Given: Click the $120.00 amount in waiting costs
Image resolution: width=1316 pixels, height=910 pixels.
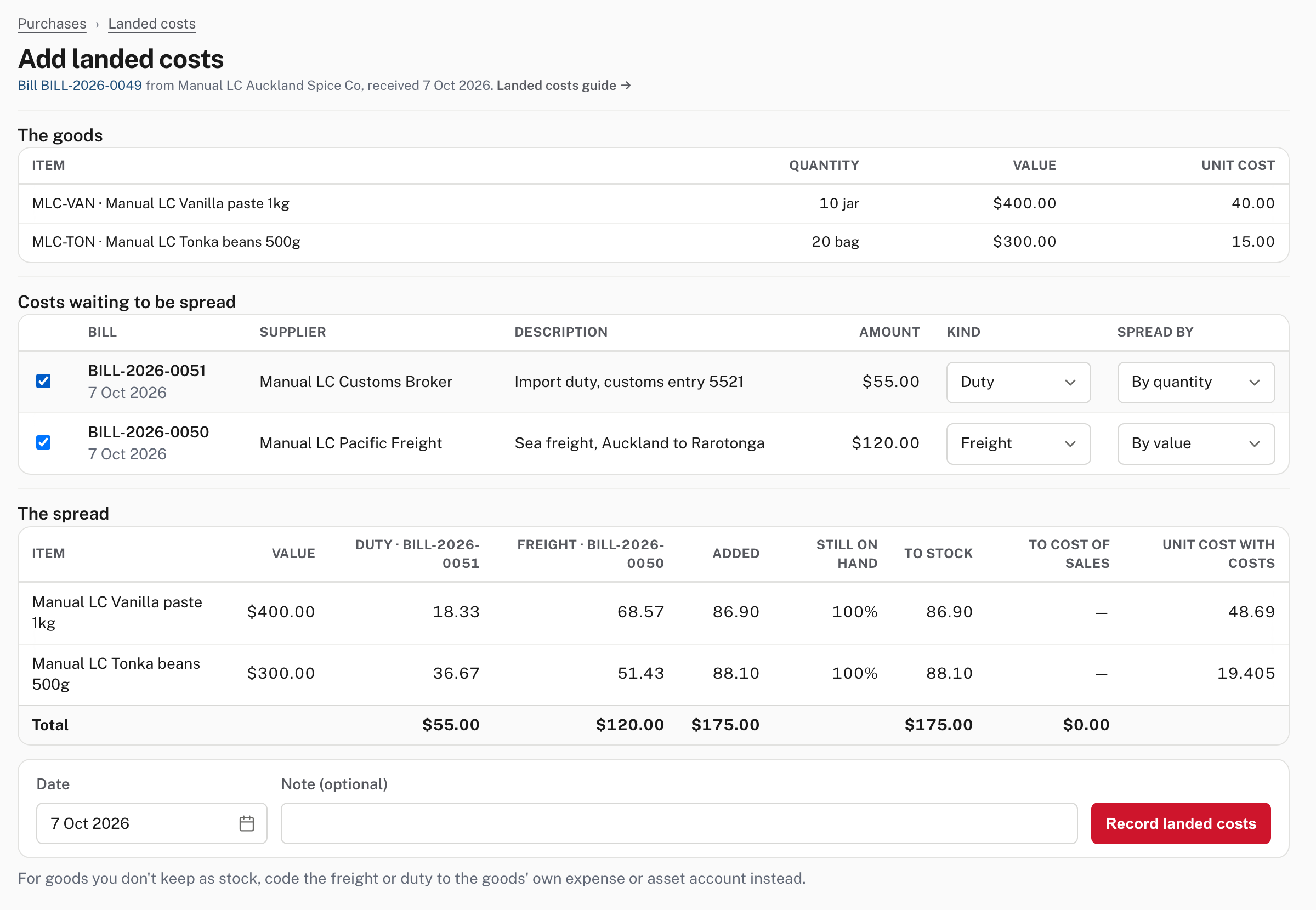Looking at the screenshot, I should (886, 443).
